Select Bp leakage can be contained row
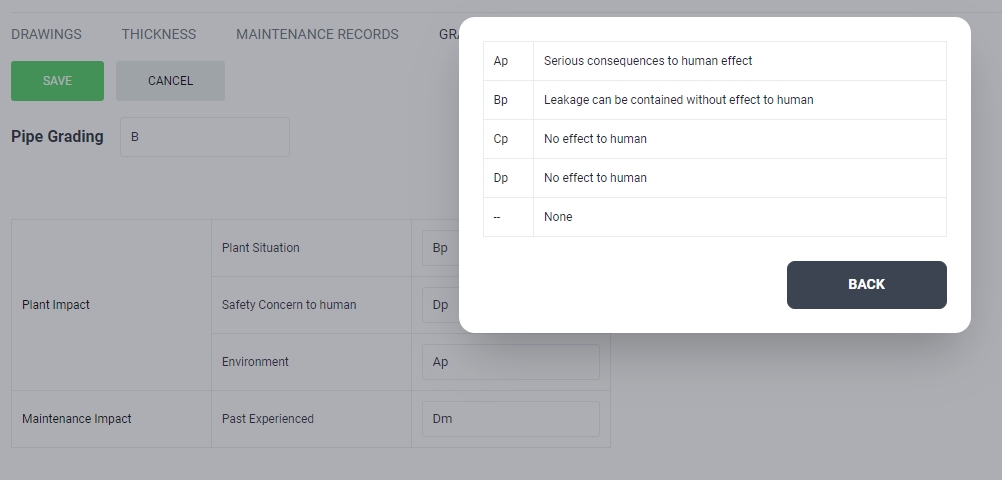1002x480 pixels. click(714, 100)
